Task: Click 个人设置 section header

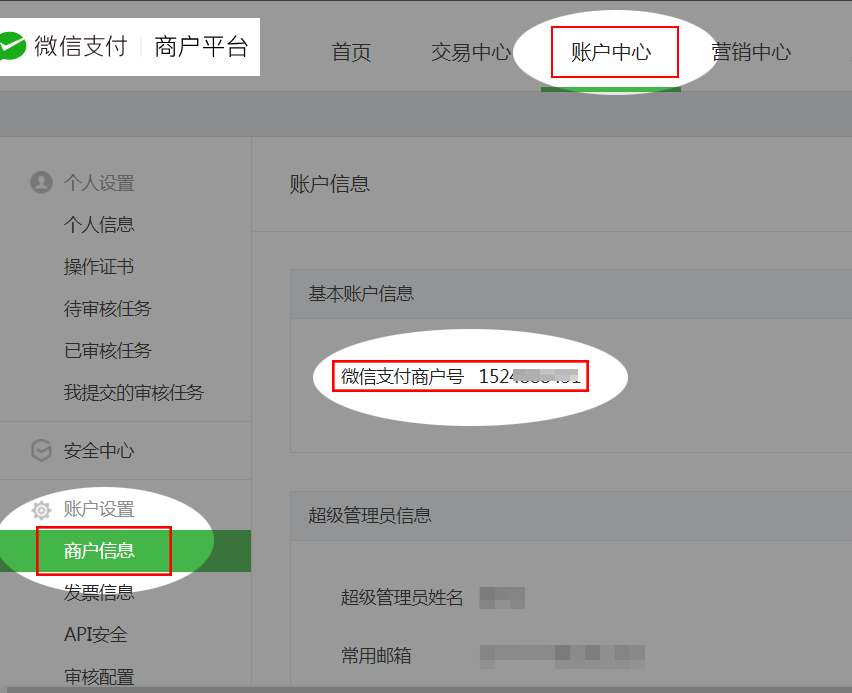Action: click(99, 183)
